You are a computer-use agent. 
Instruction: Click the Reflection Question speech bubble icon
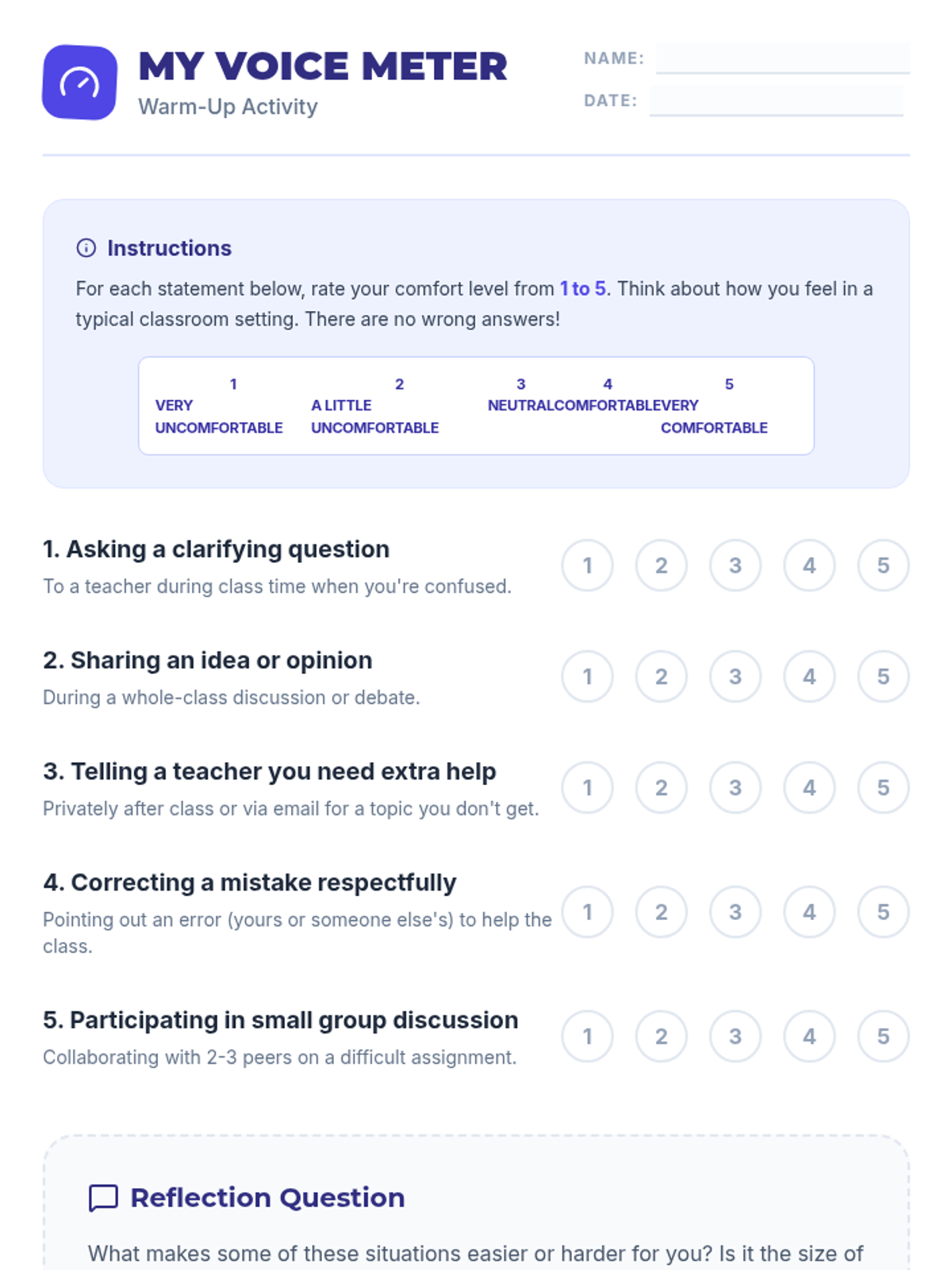pos(103,1198)
